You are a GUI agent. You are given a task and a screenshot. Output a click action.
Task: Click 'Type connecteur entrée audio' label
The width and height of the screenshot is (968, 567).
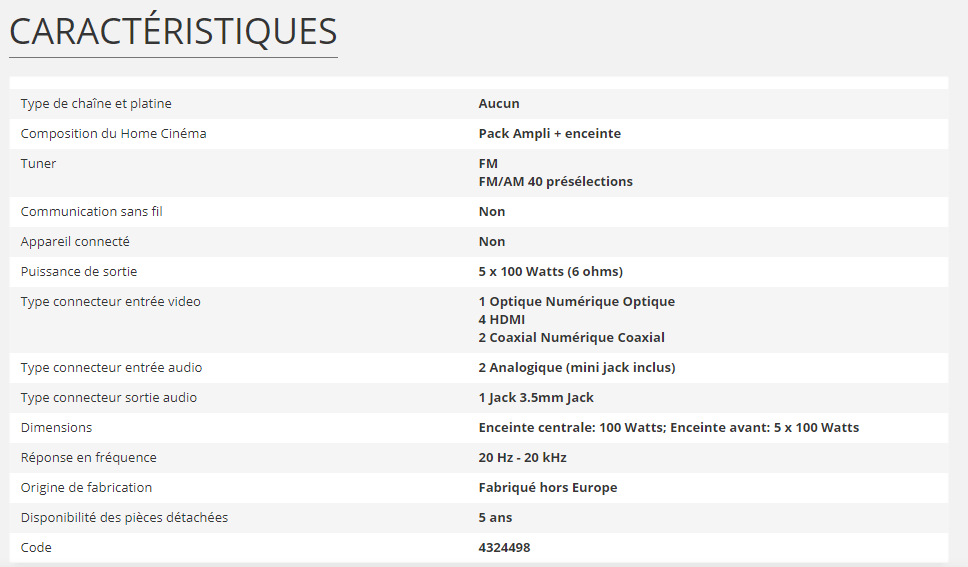coord(111,368)
